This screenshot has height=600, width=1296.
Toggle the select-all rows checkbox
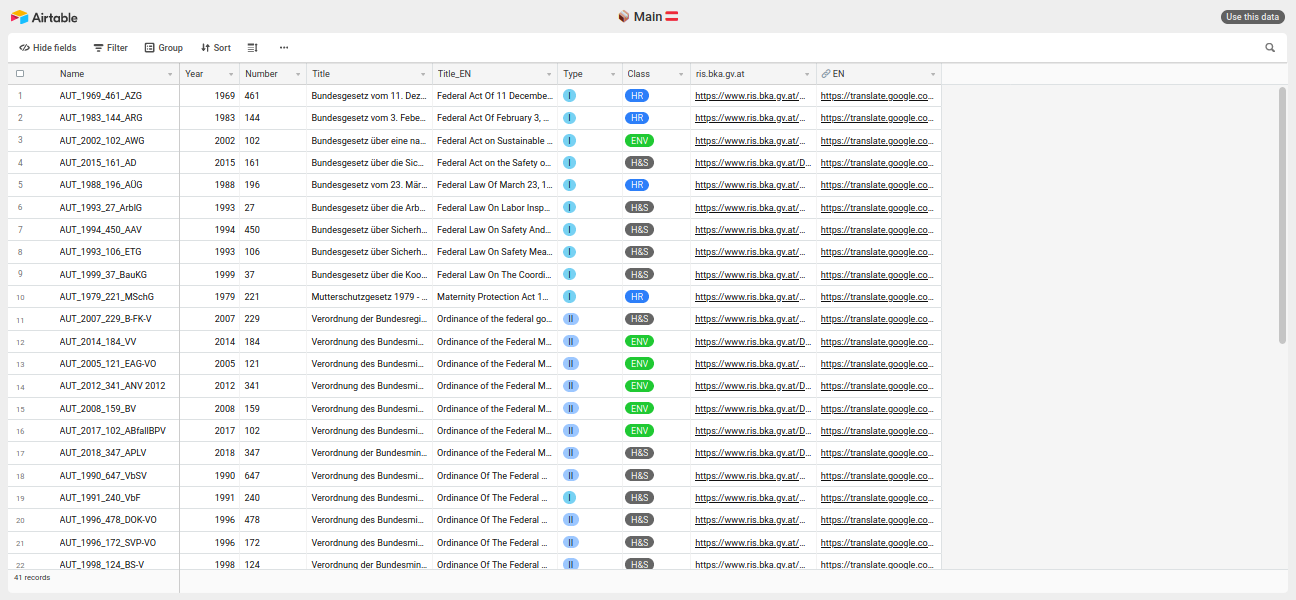(x=20, y=74)
